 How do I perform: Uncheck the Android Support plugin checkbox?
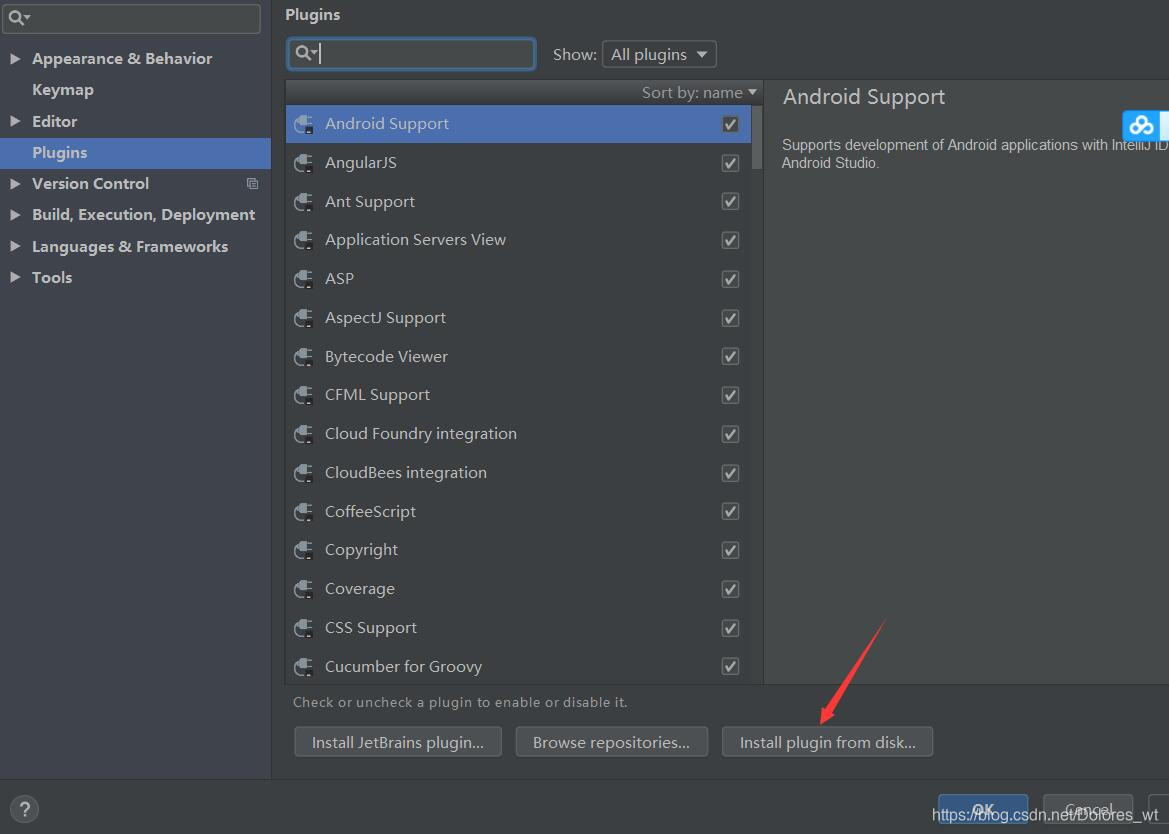[x=731, y=124]
